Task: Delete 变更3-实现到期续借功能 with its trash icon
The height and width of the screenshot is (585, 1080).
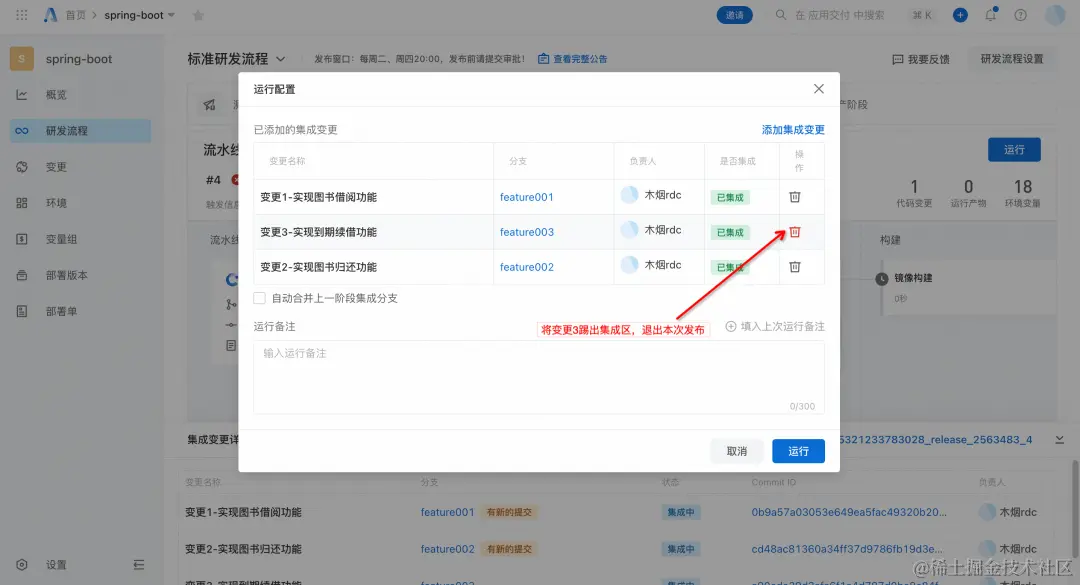Action: click(796, 232)
